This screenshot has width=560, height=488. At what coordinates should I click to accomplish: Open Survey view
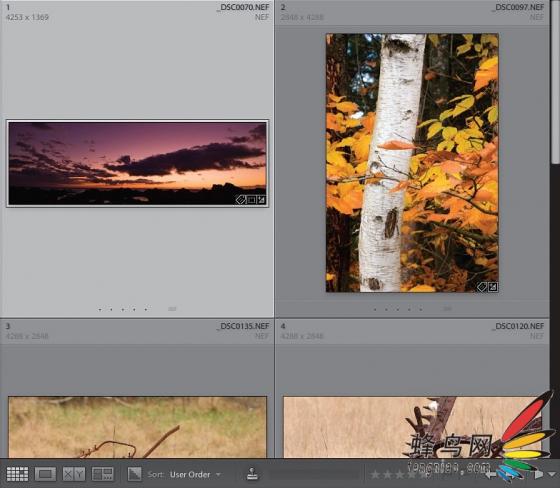(102, 474)
